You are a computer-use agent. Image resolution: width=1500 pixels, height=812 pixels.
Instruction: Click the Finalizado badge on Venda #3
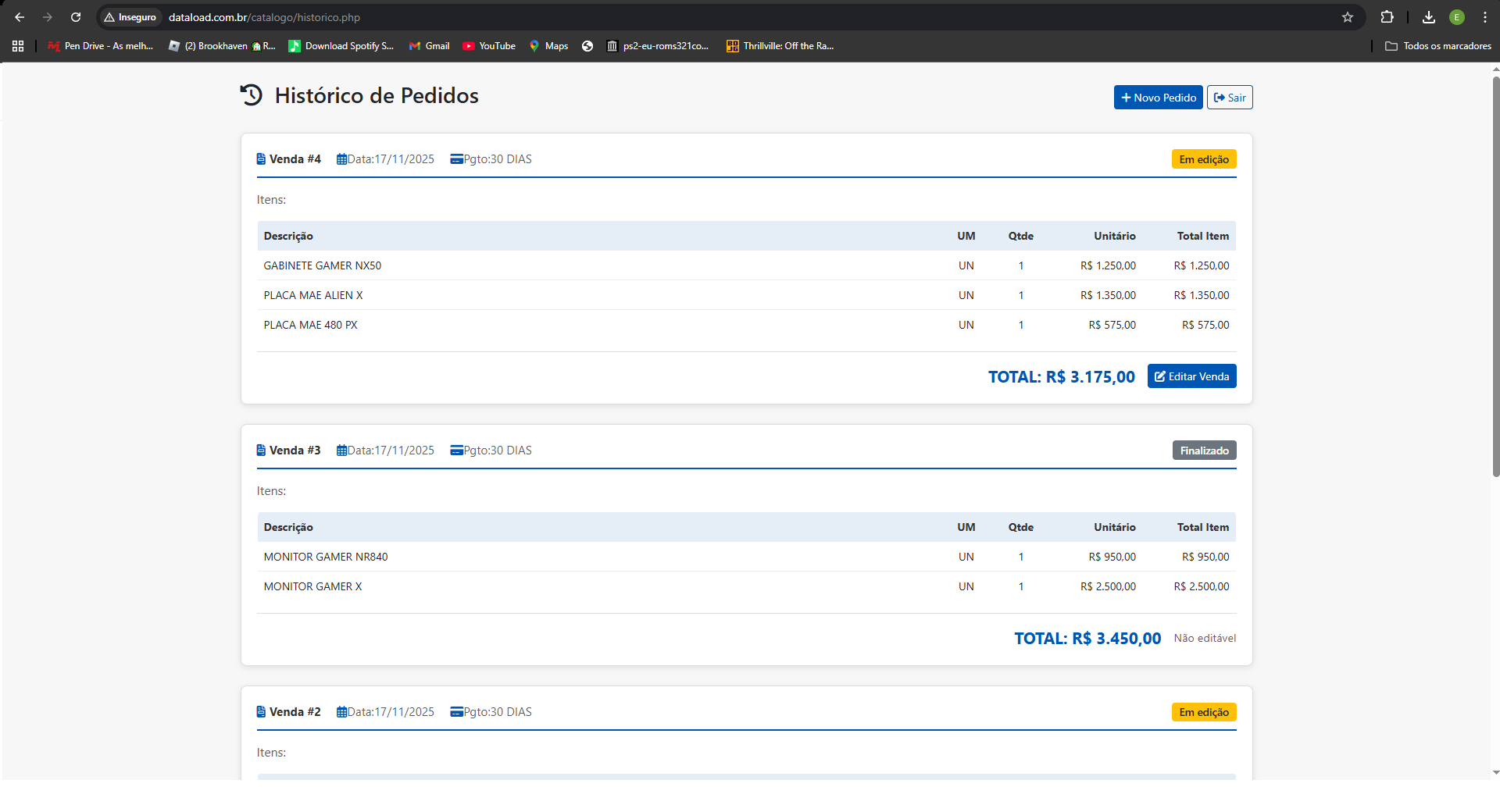(1204, 451)
